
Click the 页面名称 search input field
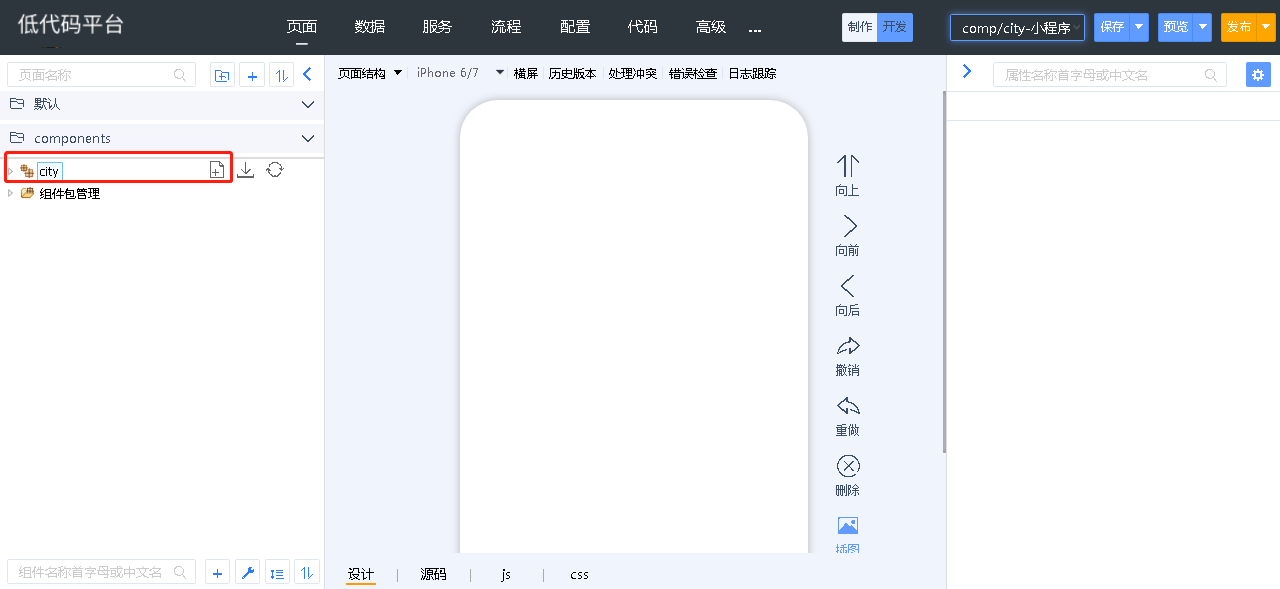pos(95,75)
